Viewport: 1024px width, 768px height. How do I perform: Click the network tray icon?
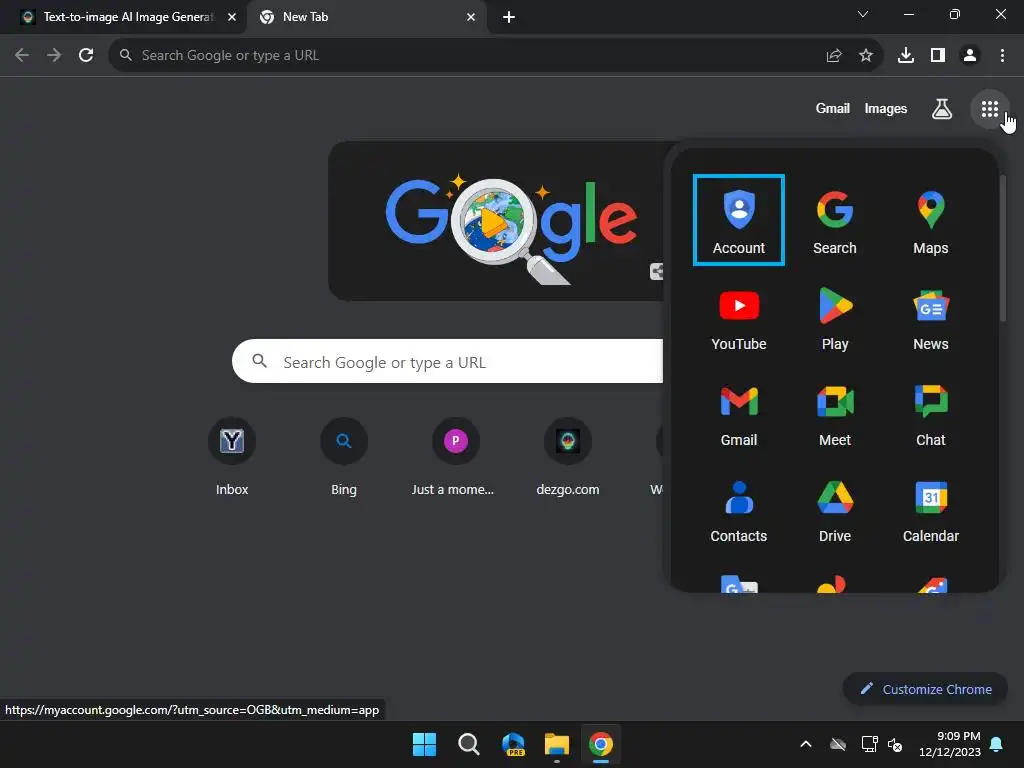pos(869,744)
